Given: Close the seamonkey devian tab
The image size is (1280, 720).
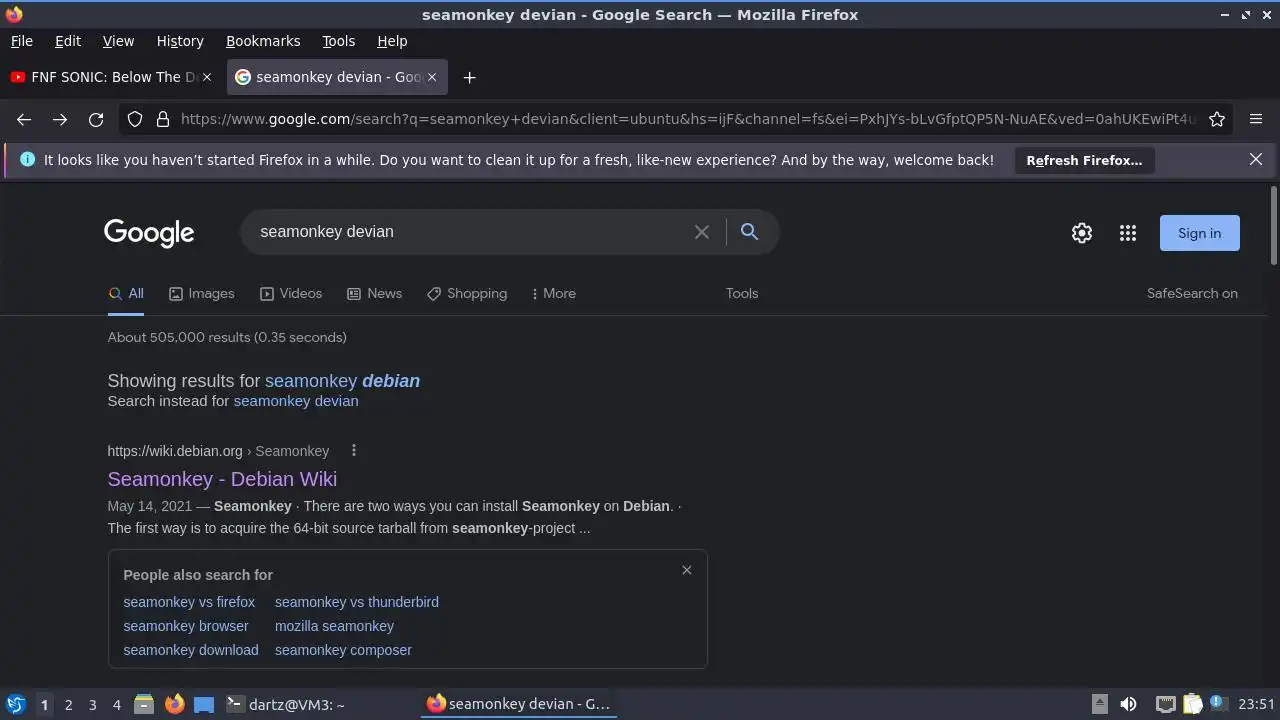Looking at the screenshot, I should [x=432, y=77].
